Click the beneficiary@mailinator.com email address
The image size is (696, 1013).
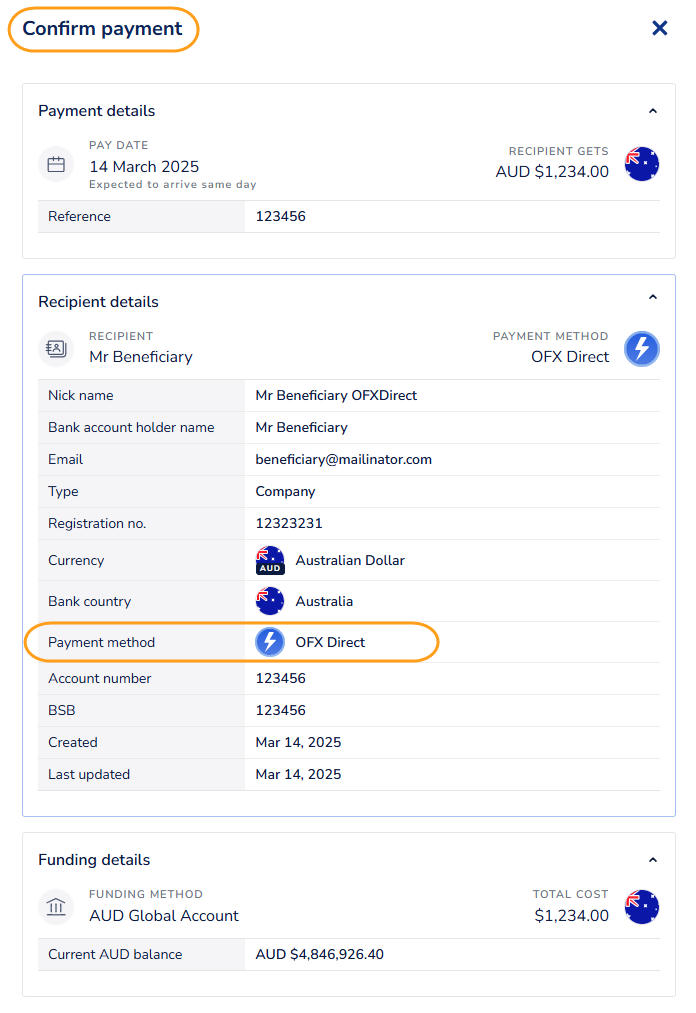coord(343,459)
